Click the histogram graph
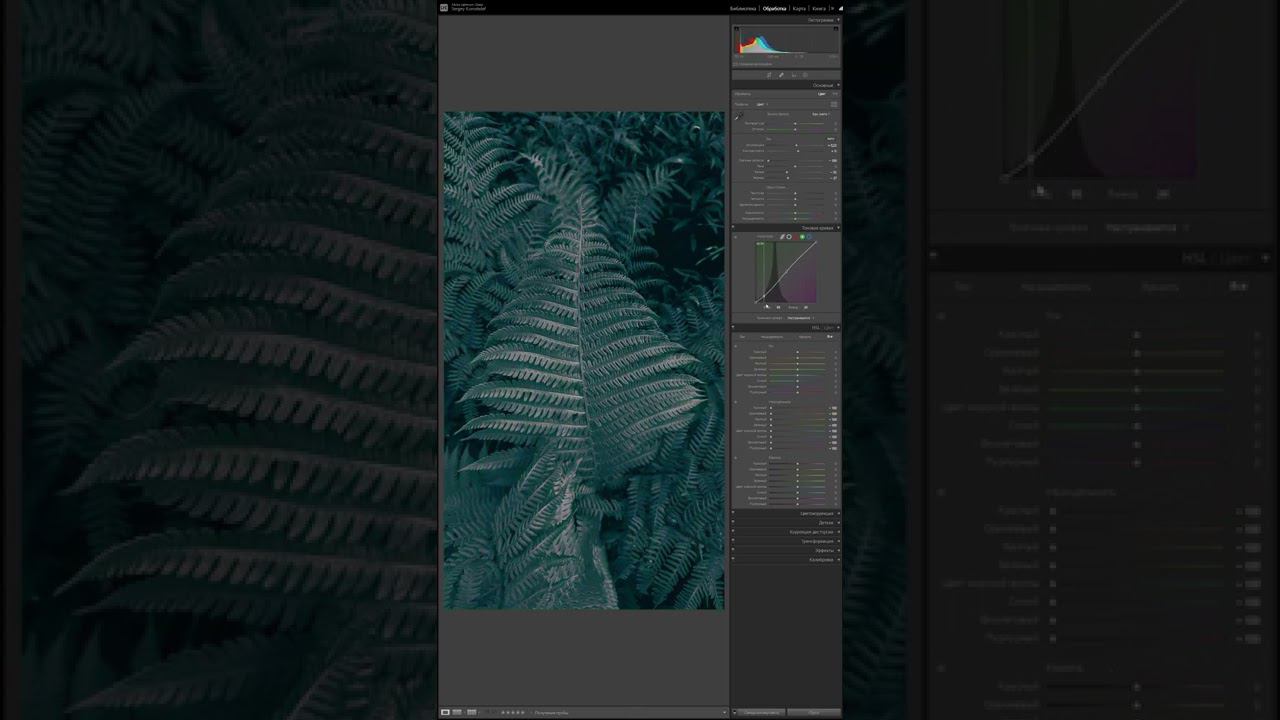 (x=786, y=41)
